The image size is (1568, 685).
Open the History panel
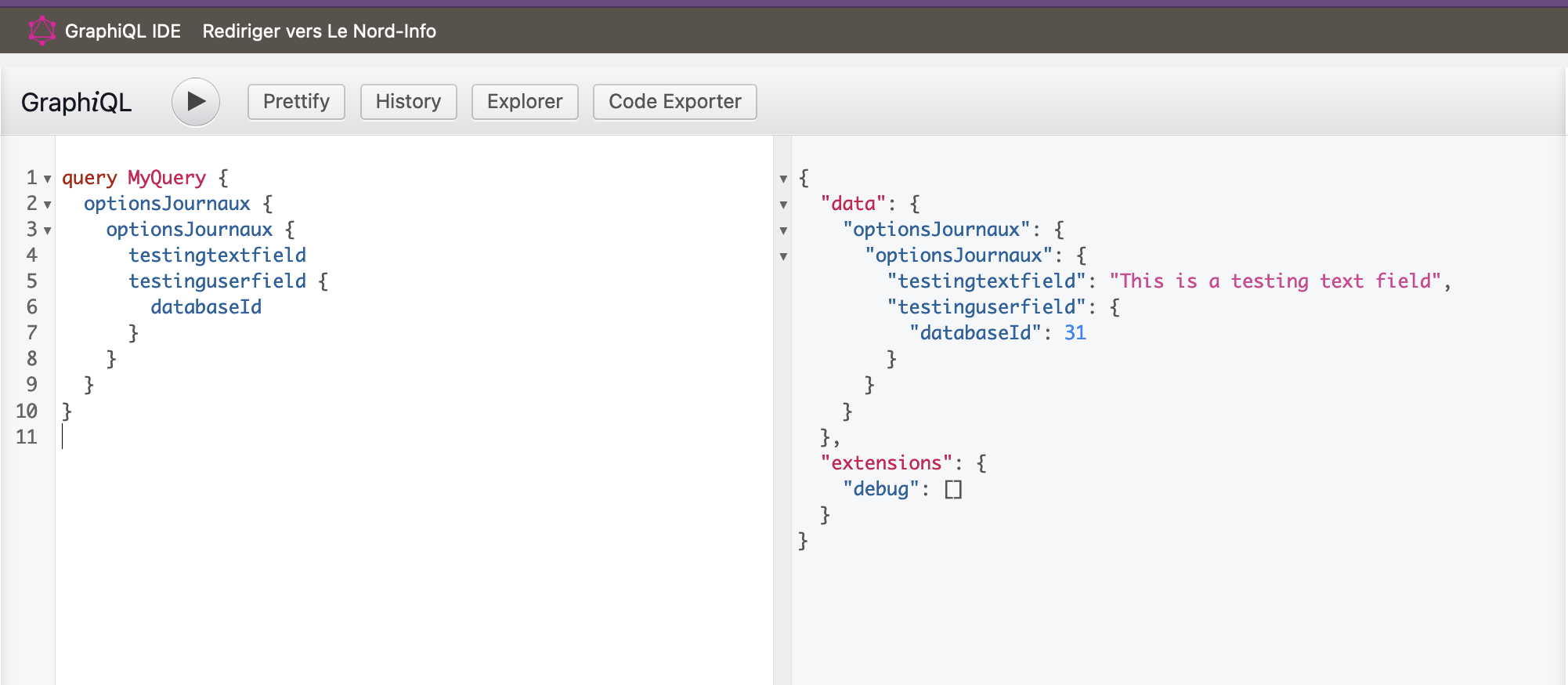click(x=408, y=102)
